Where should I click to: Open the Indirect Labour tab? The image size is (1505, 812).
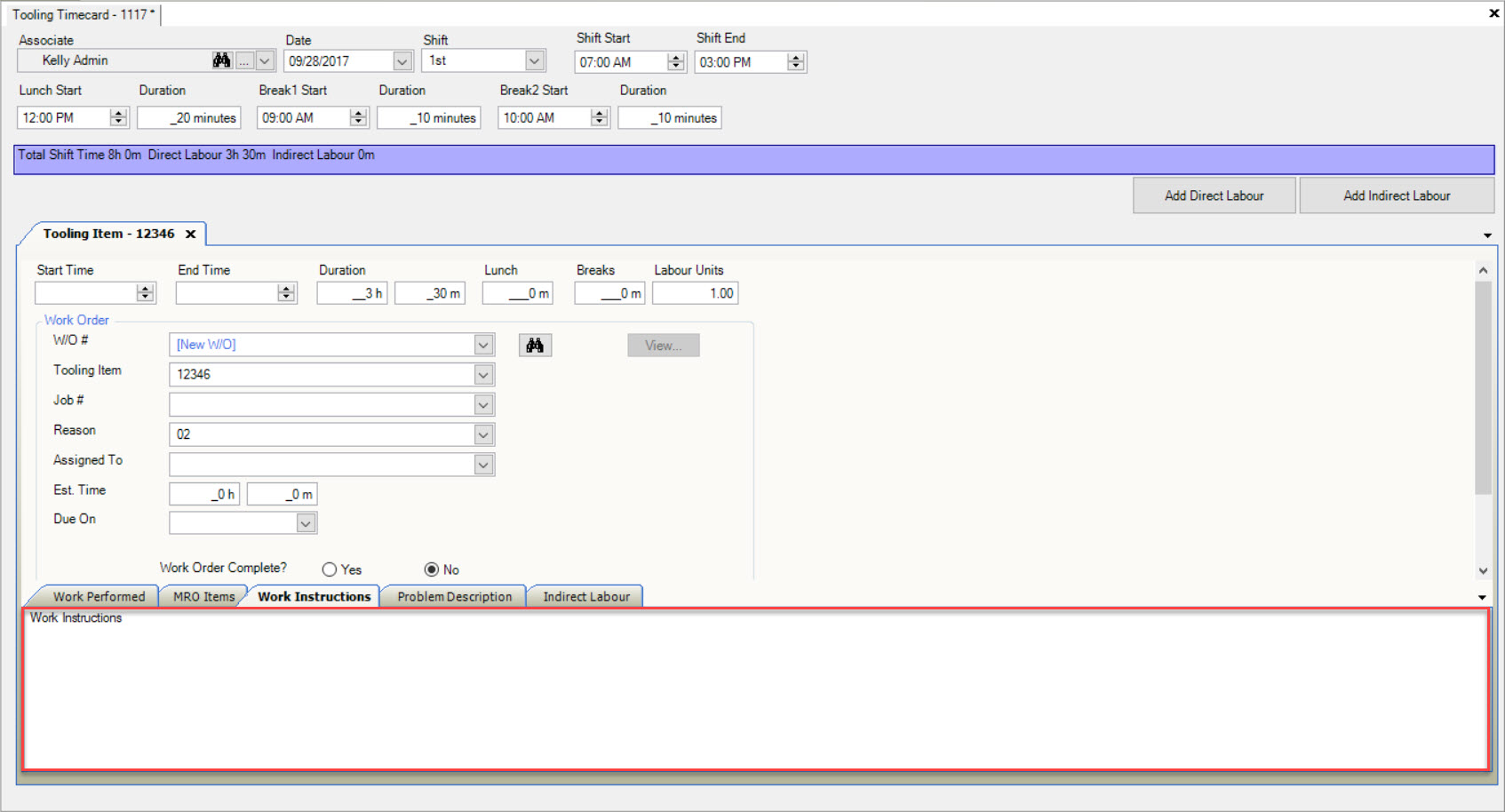(586, 597)
